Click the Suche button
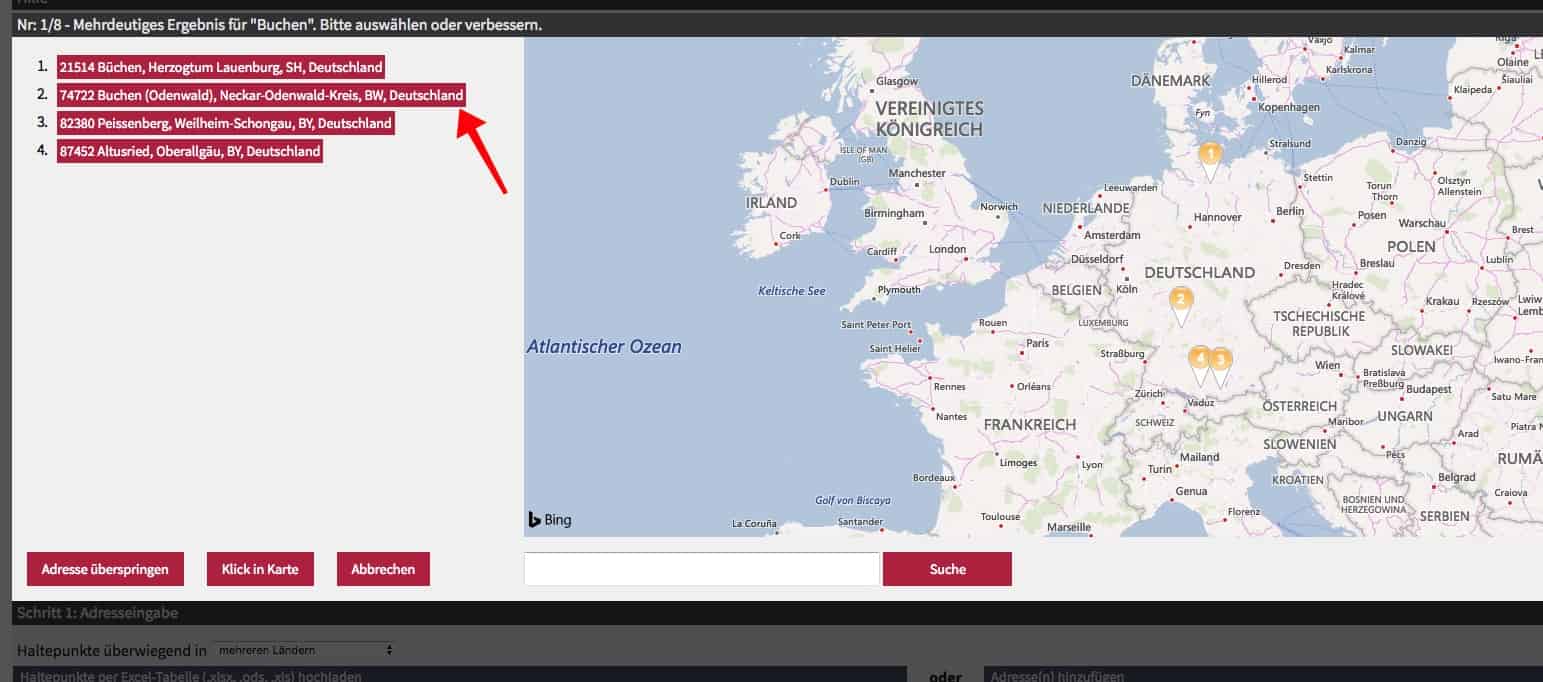 pos(947,569)
